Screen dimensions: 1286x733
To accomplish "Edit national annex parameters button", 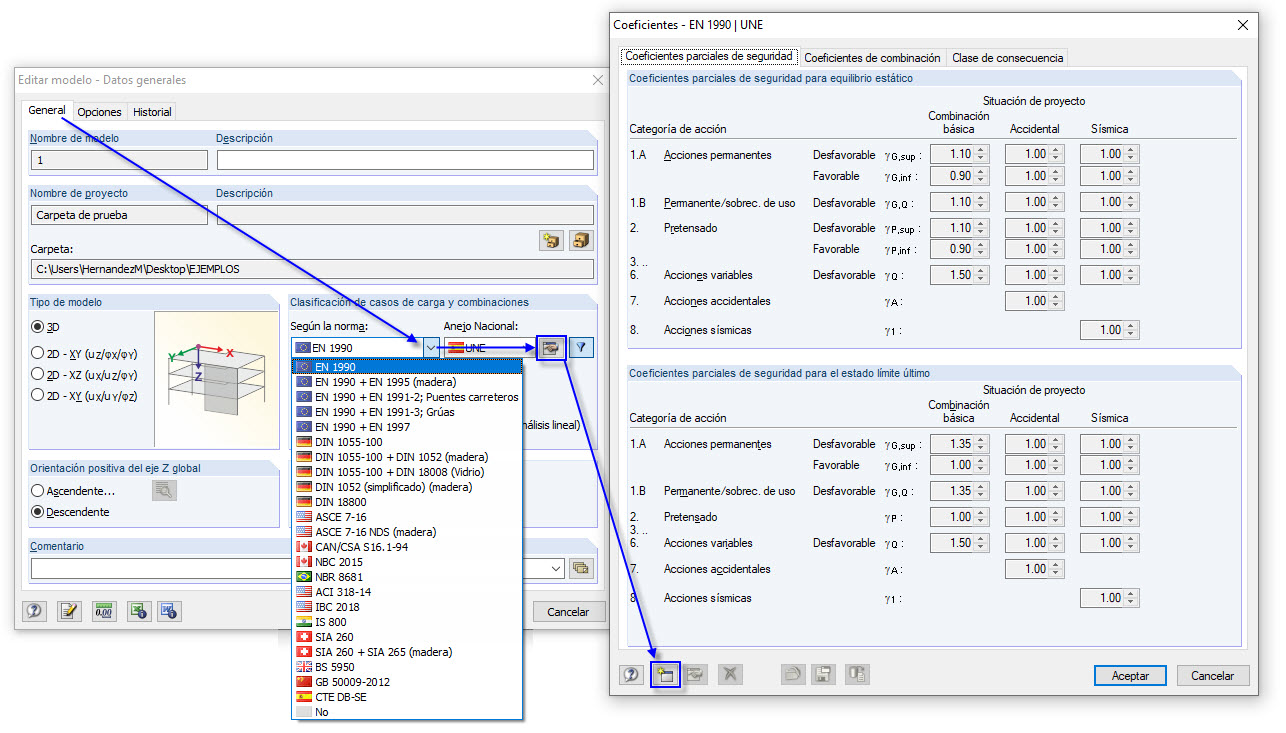I will (x=551, y=347).
